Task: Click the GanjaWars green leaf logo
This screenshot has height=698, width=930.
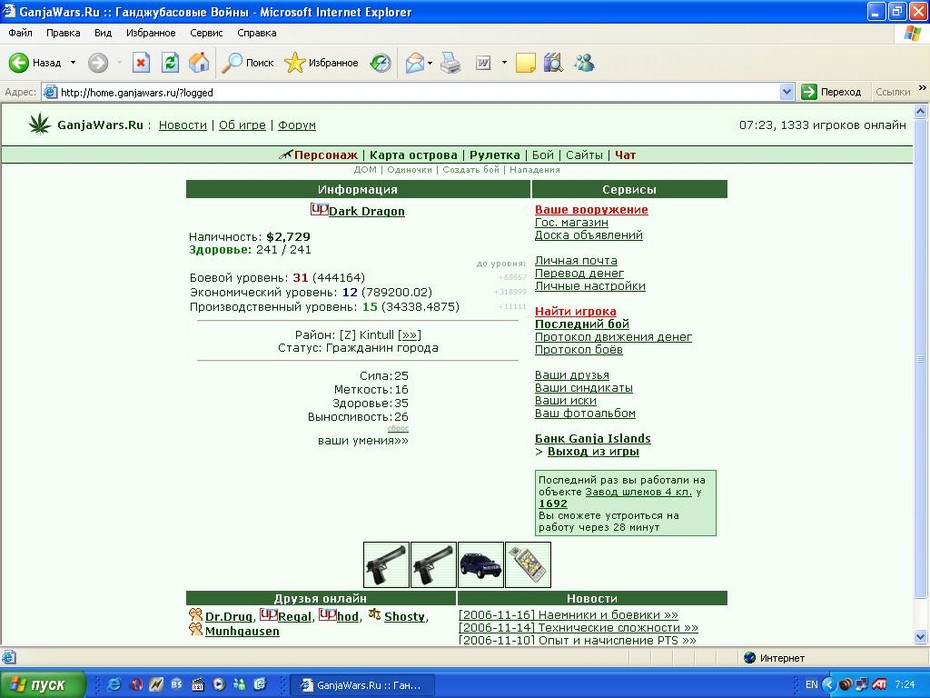Action: [x=40, y=124]
